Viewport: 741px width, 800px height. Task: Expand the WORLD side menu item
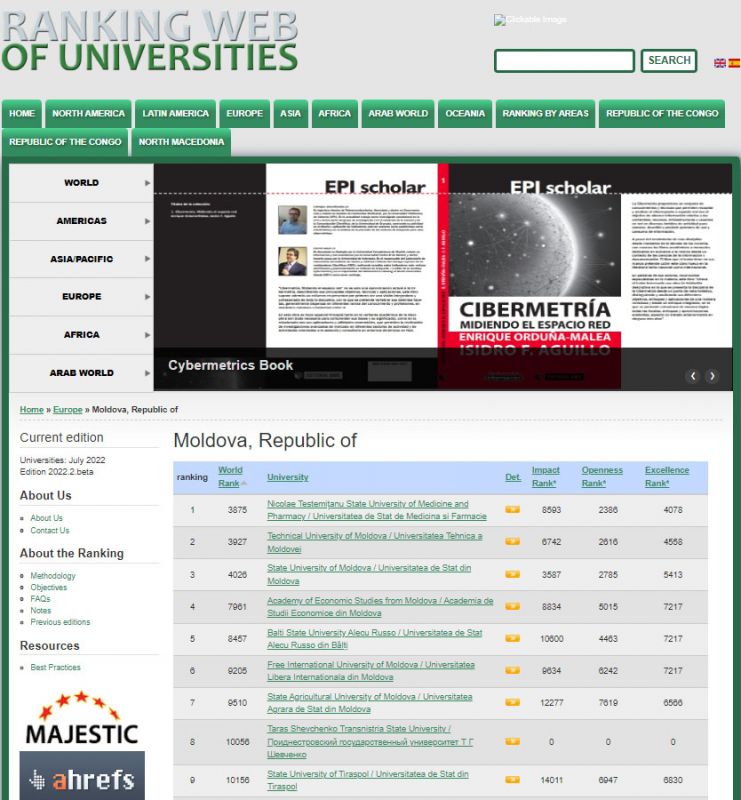[x=82, y=183]
